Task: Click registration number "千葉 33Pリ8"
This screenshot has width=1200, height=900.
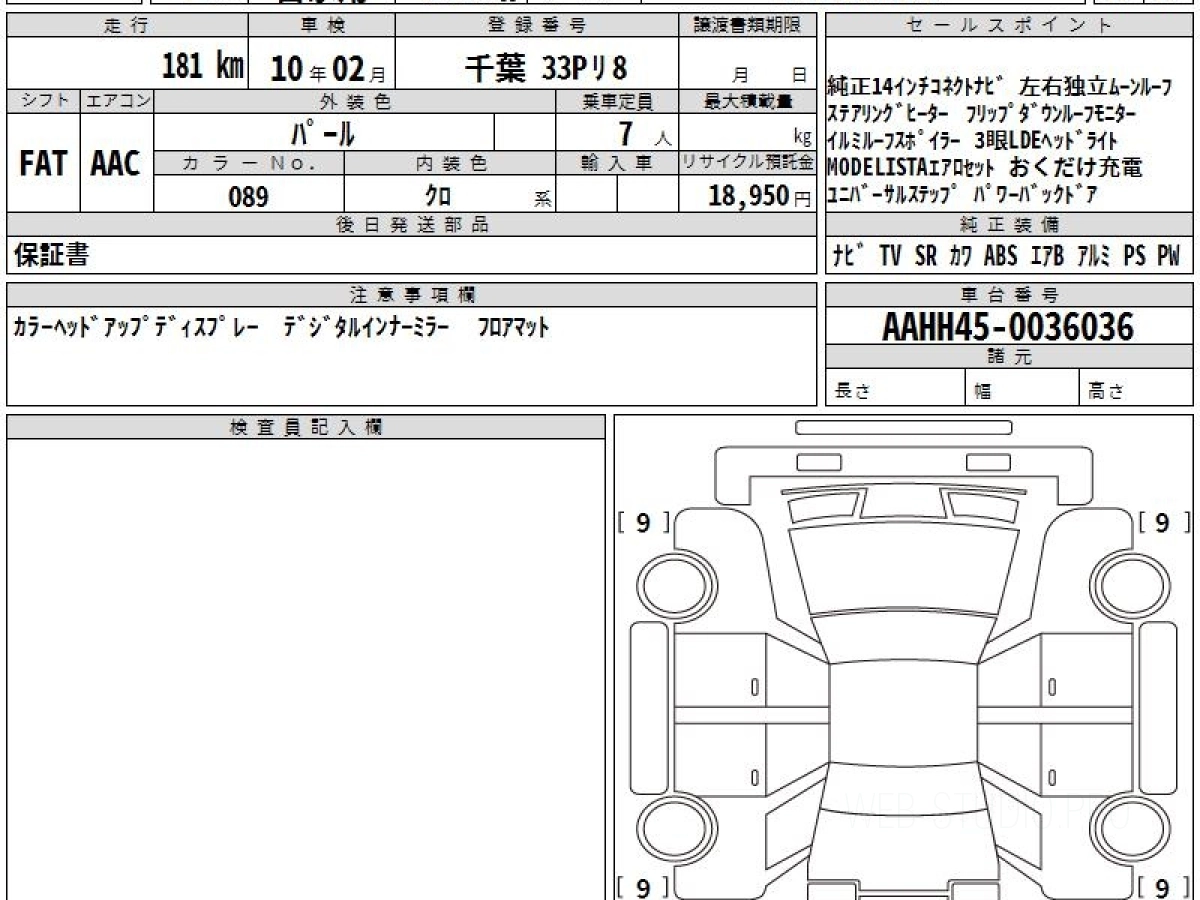Action: (x=546, y=67)
